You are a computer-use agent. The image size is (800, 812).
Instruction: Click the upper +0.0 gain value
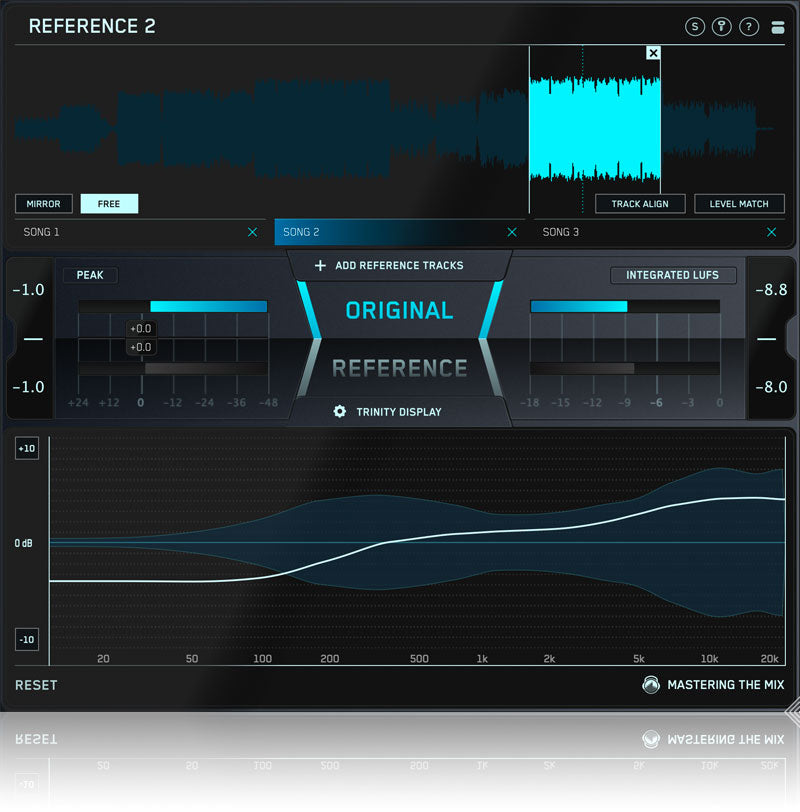pos(141,328)
